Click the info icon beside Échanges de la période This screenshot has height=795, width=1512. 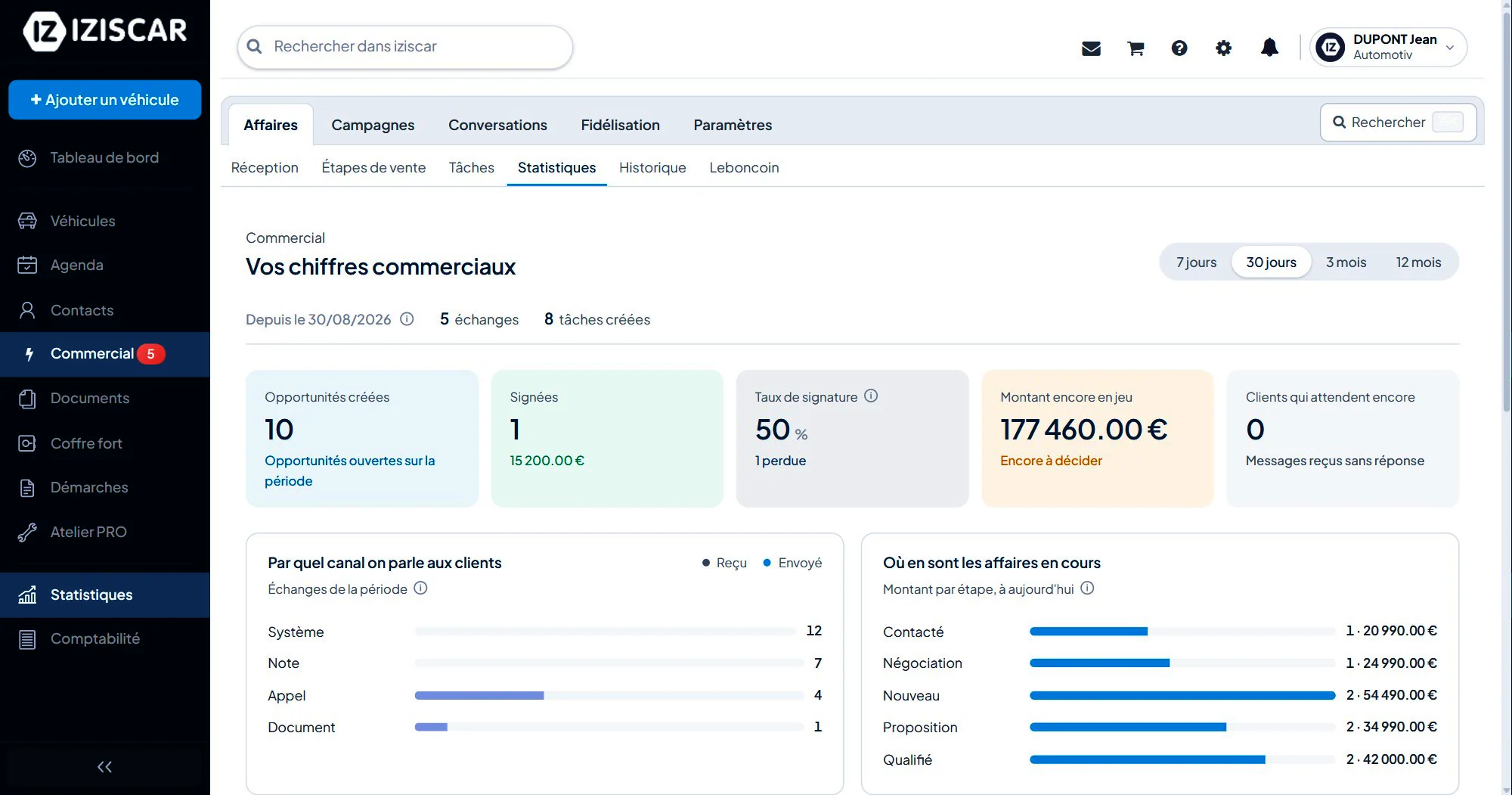[x=420, y=588]
